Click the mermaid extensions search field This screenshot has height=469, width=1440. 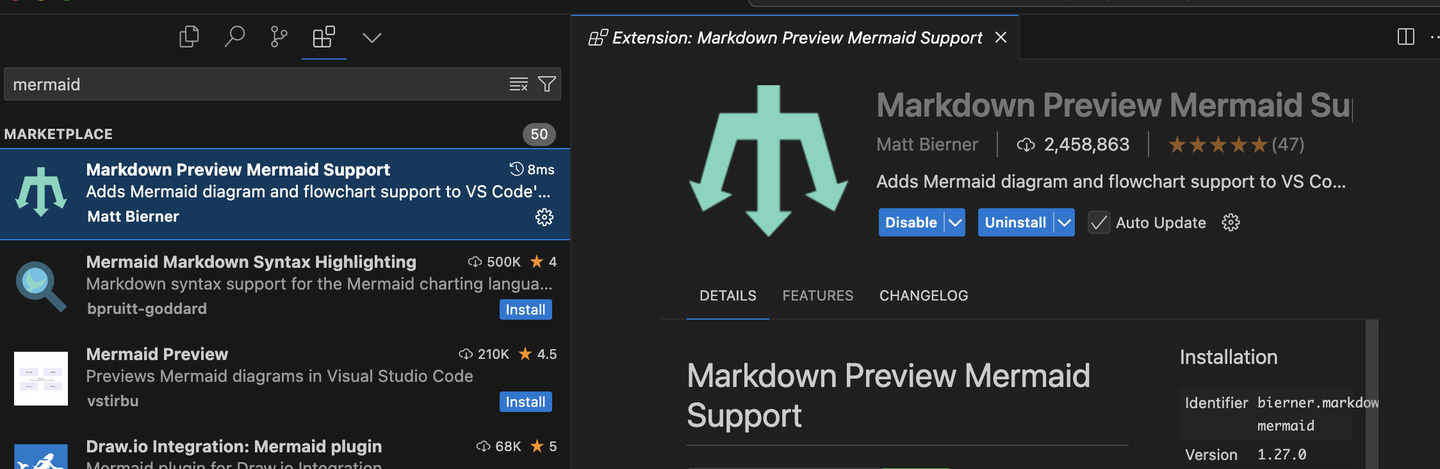coord(255,85)
